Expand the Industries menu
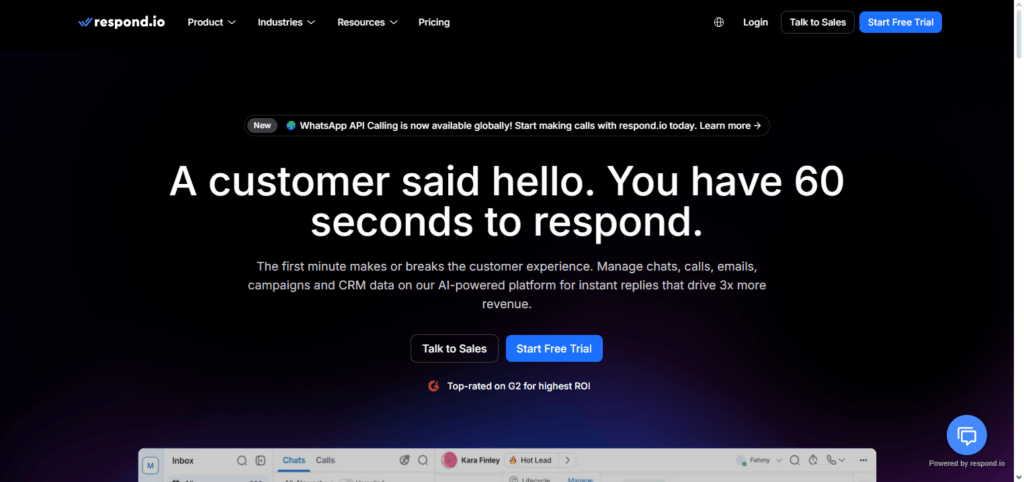This screenshot has width=1024, height=482. click(286, 22)
